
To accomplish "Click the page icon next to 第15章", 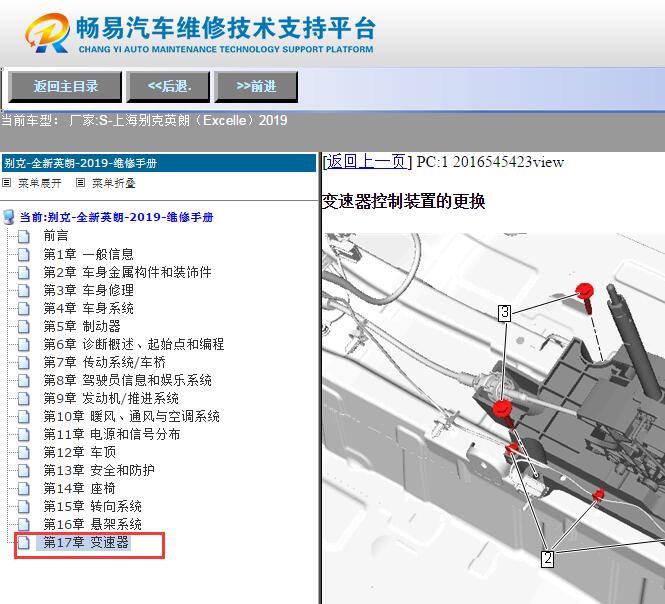I will [24, 507].
